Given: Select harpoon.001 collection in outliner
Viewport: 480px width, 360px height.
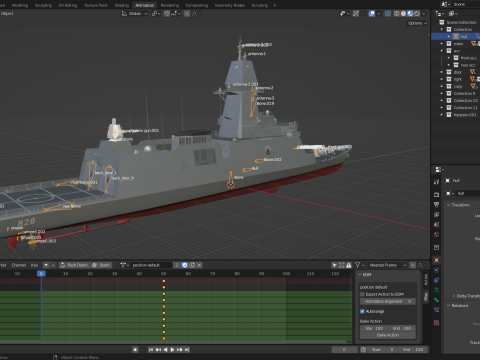Looking at the screenshot, I should [465, 115].
